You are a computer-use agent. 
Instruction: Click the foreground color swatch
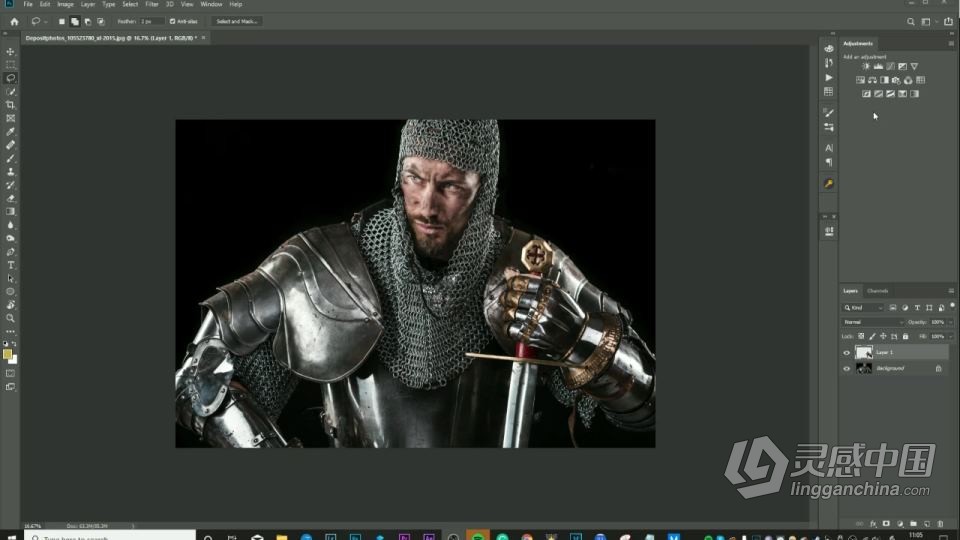click(7, 354)
